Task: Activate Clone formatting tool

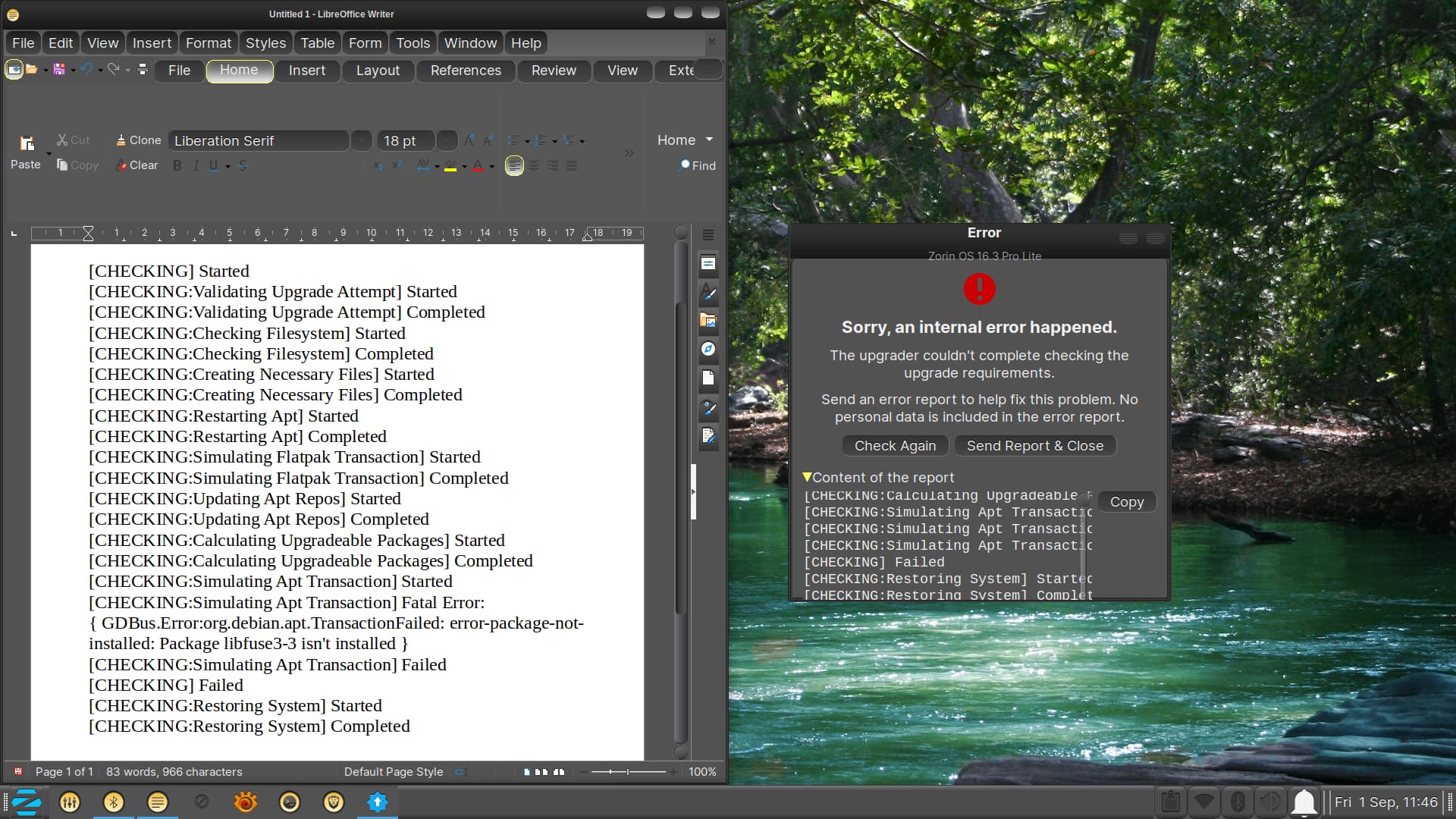Action: 138,140
